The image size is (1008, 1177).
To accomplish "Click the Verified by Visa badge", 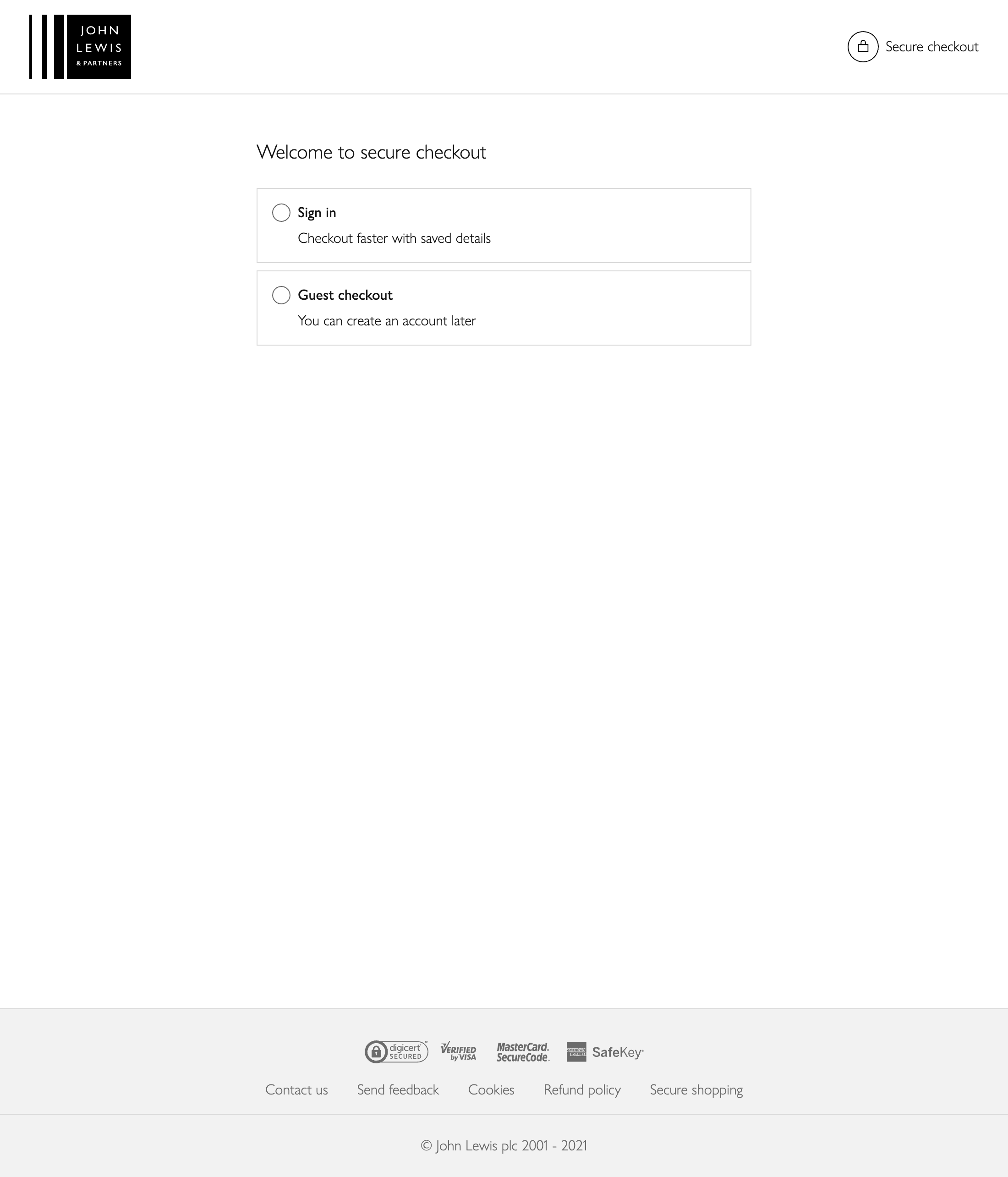I will [x=458, y=1052].
